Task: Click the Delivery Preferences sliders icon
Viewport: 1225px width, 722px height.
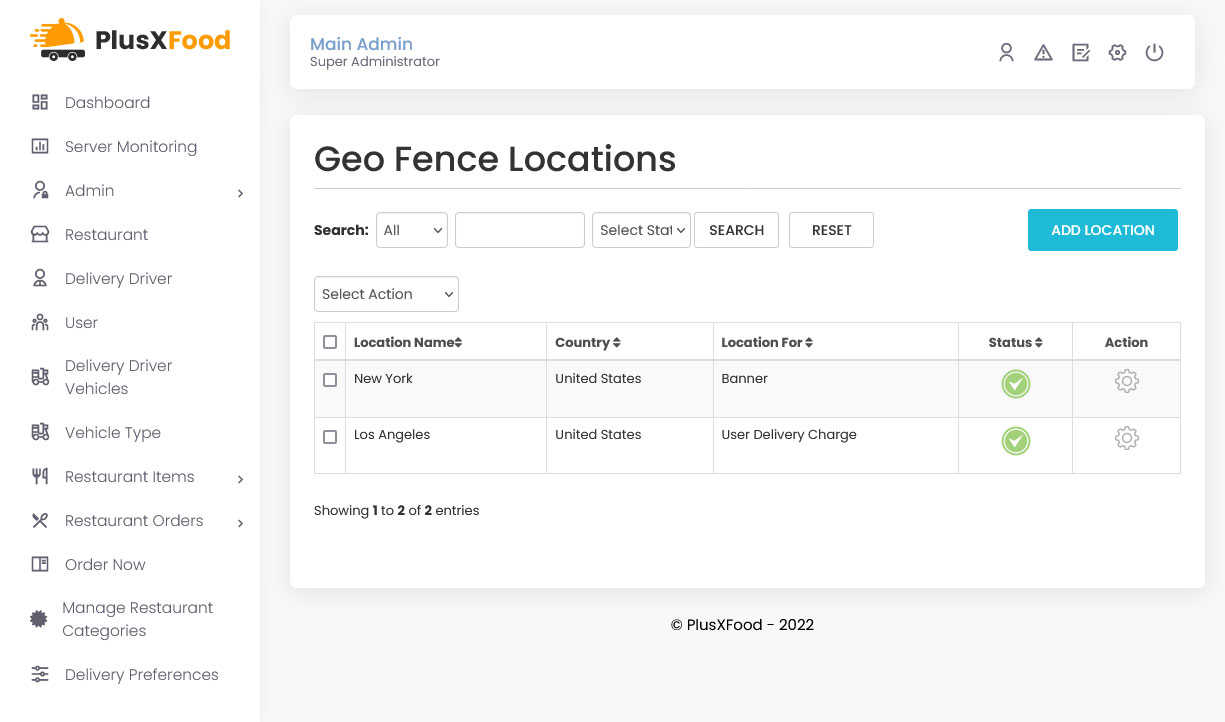Action: tap(40, 674)
